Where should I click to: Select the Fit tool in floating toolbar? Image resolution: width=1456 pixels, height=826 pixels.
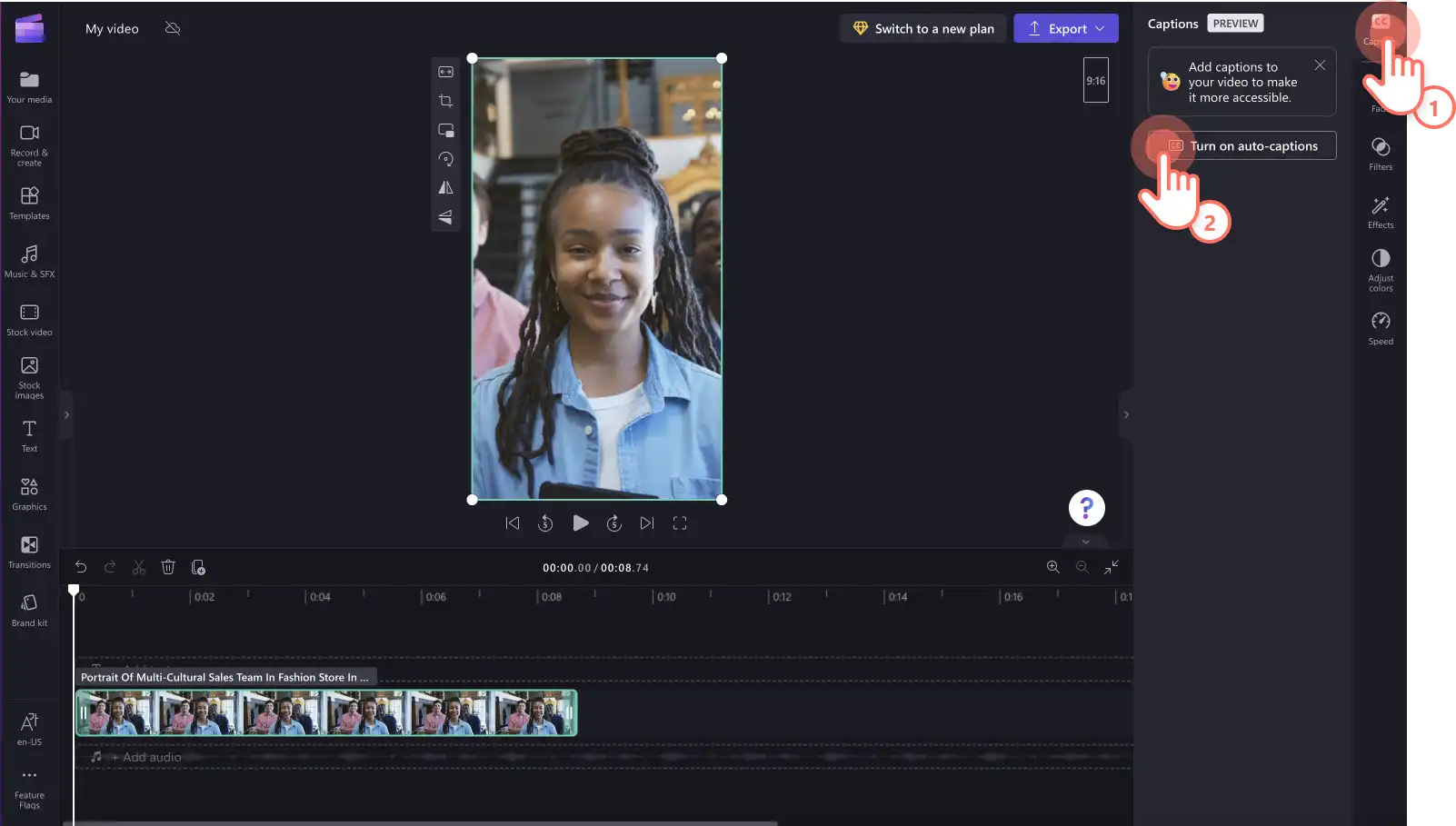click(x=445, y=72)
